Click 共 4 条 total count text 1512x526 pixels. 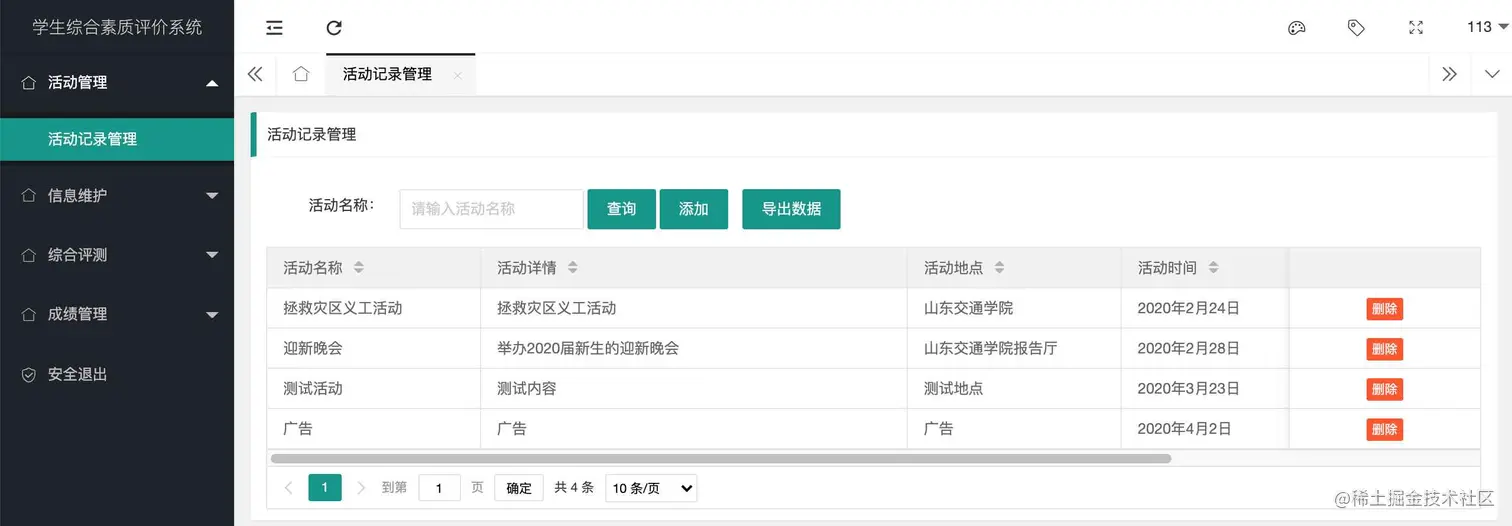coord(574,488)
